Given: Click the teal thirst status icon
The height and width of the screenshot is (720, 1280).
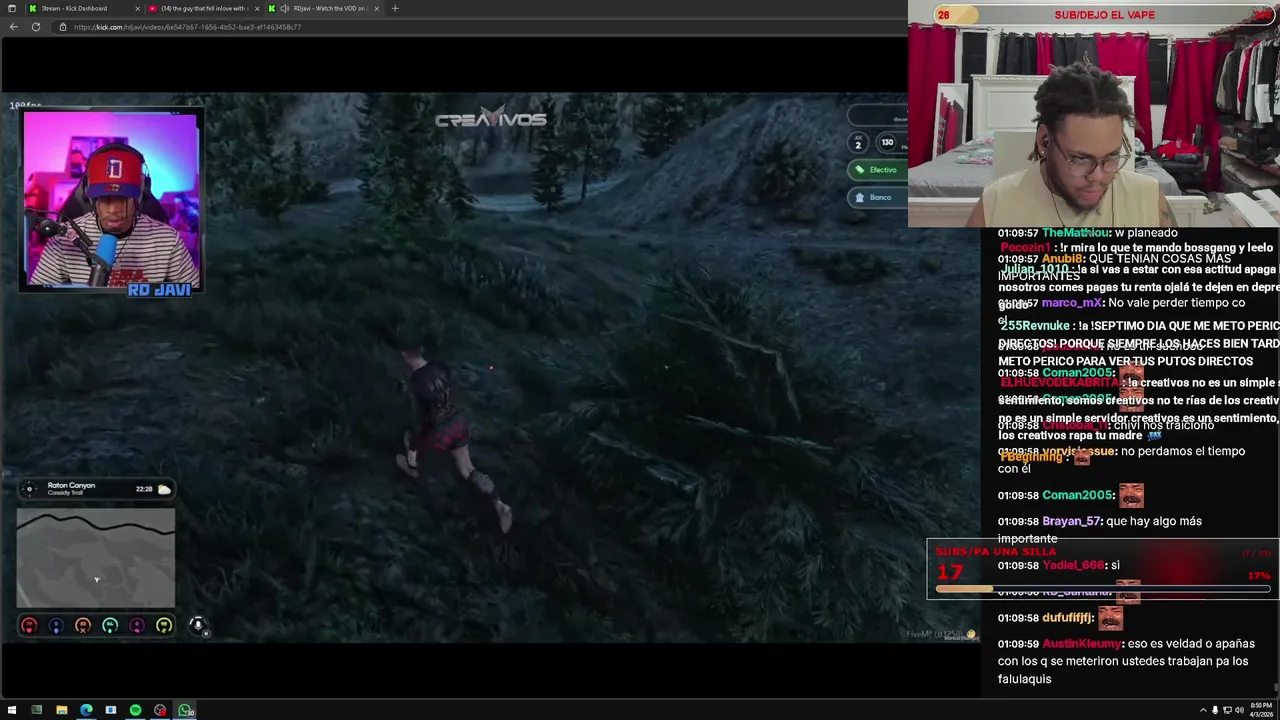Looking at the screenshot, I should (x=110, y=626).
